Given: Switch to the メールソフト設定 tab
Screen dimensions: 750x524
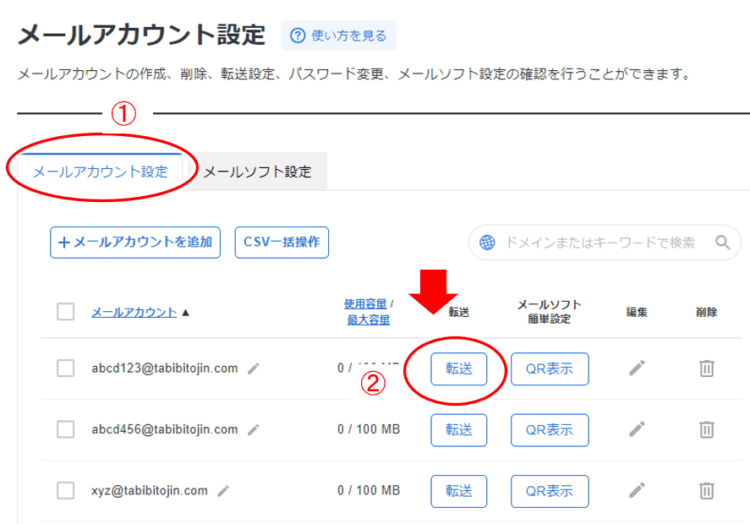Looking at the screenshot, I should coord(257,172).
